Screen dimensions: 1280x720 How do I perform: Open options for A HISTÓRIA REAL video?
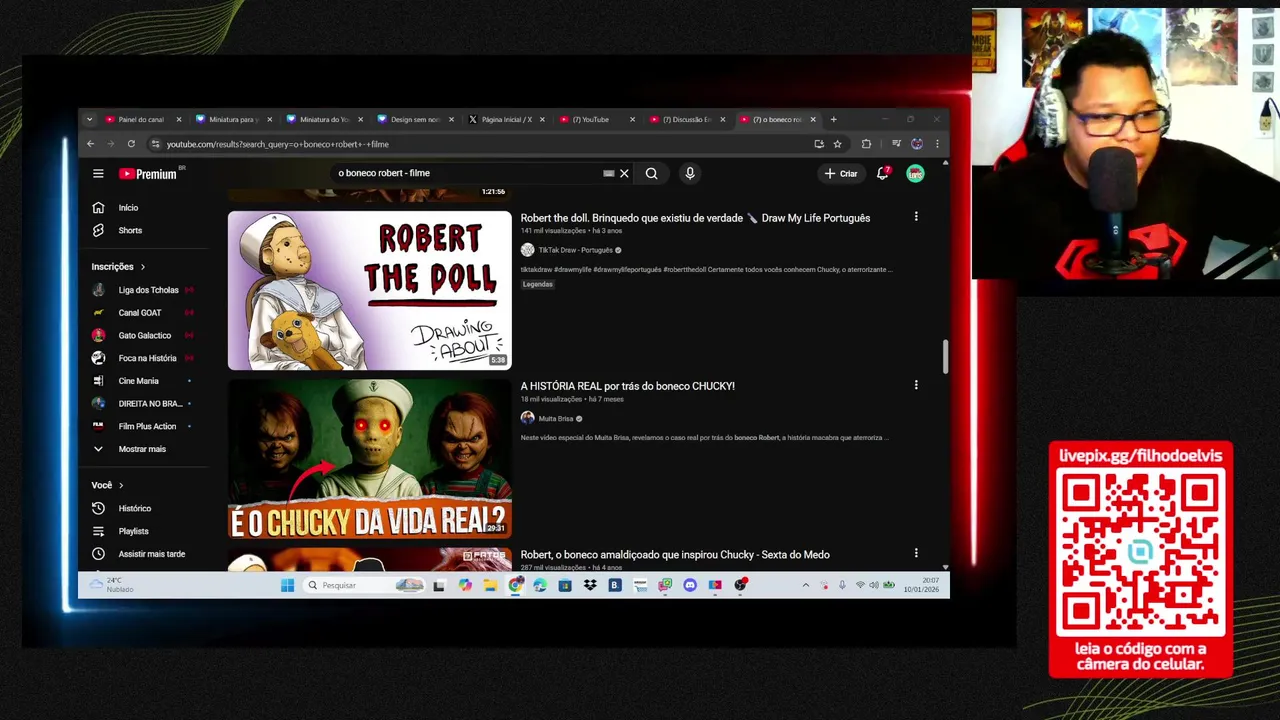click(916, 384)
